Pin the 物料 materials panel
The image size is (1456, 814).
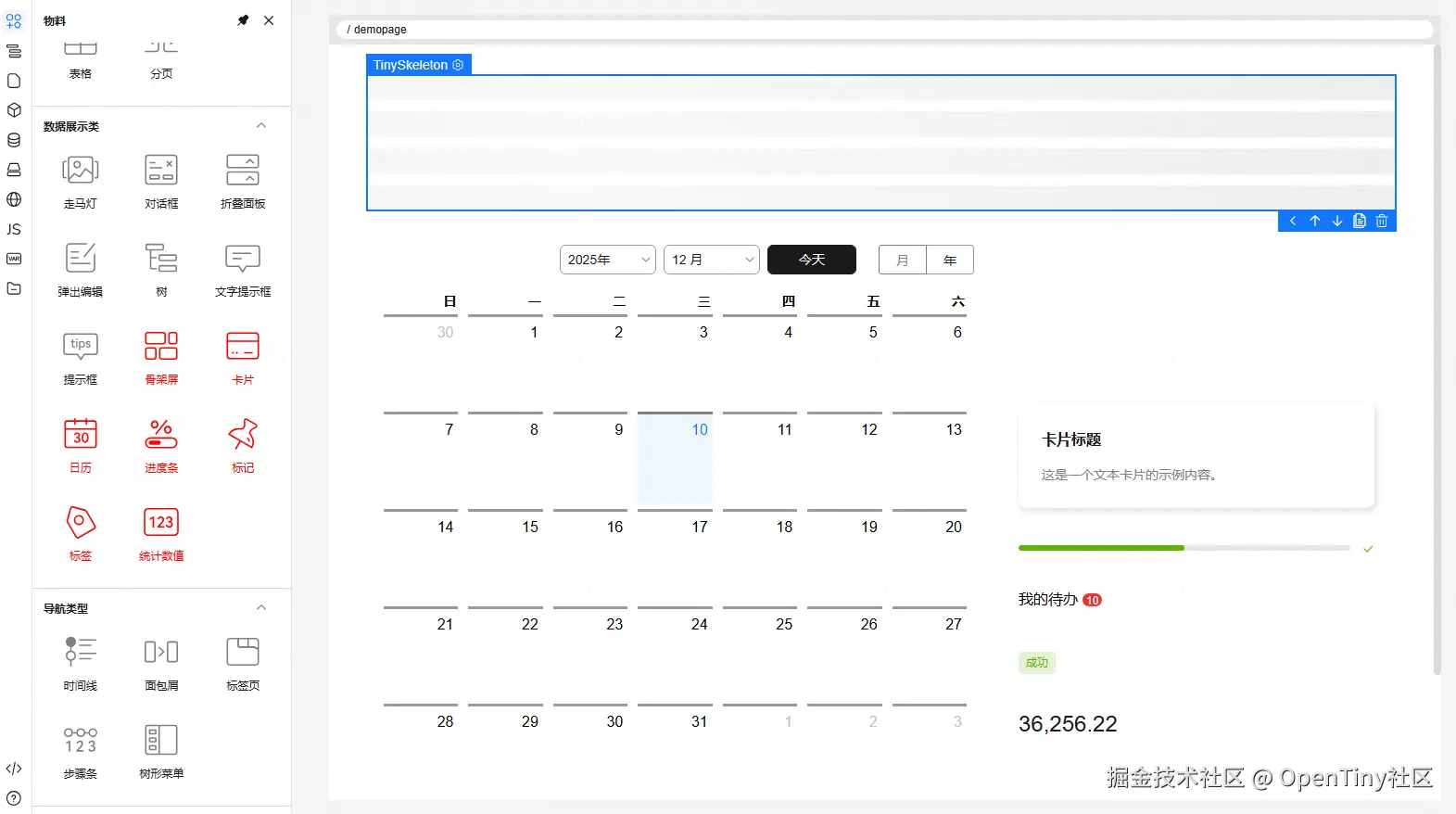(x=243, y=20)
